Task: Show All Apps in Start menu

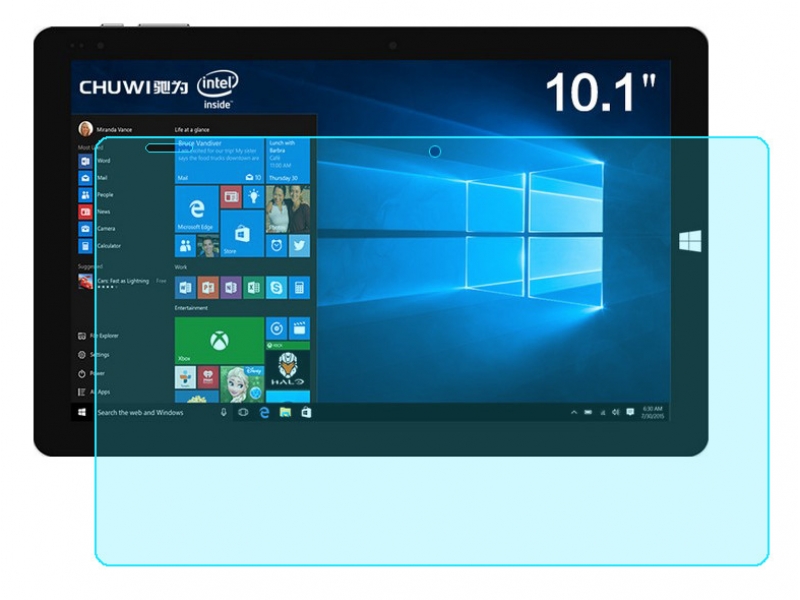Action: tap(94, 392)
